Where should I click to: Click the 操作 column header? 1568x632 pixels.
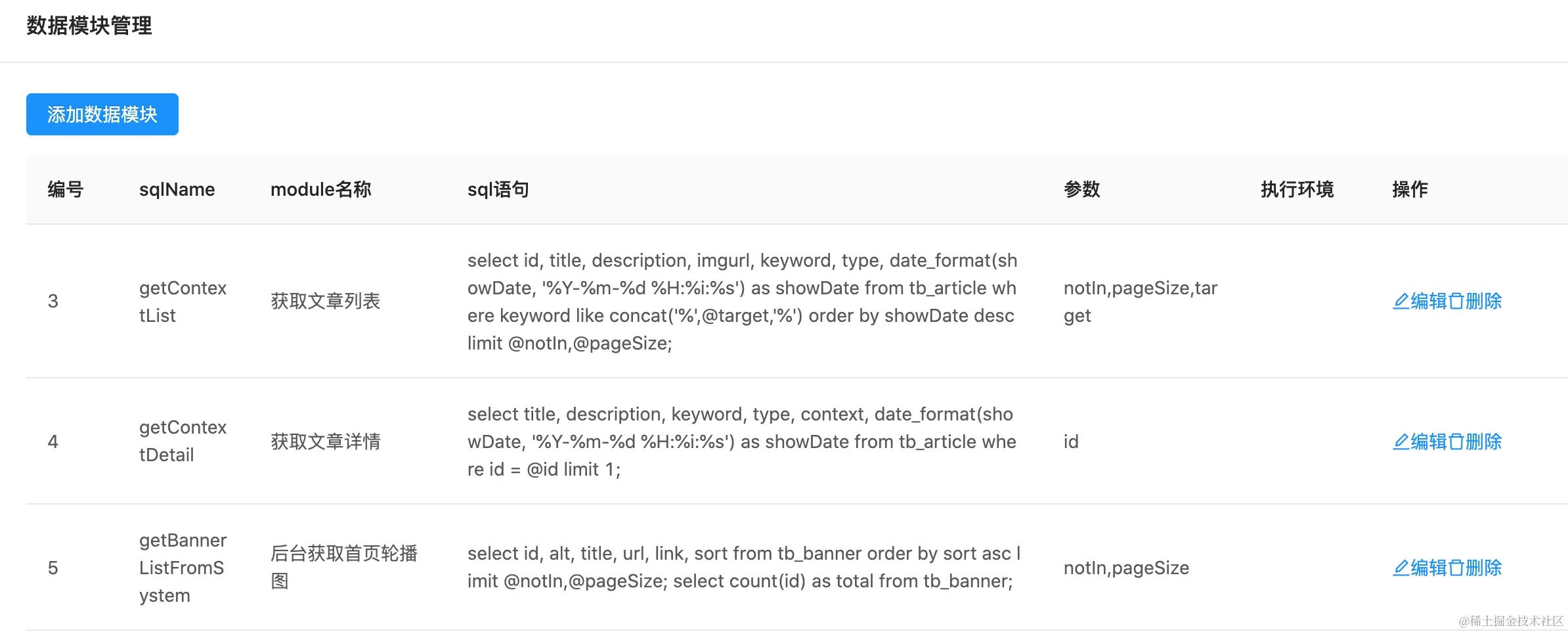click(1410, 190)
